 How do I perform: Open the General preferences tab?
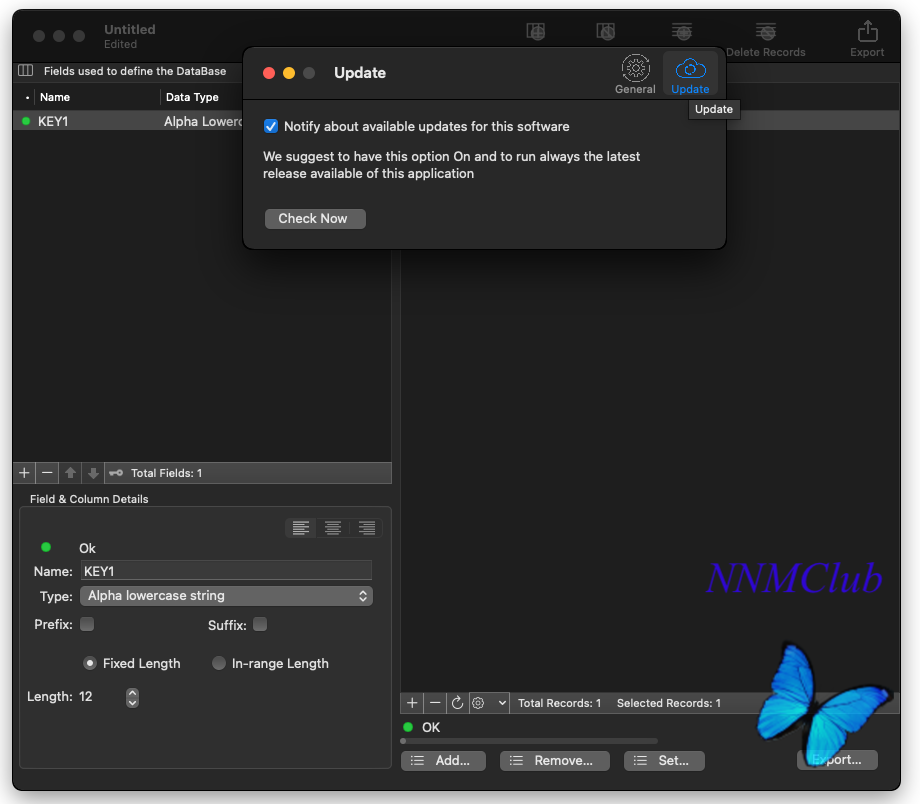pyautogui.click(x=635, y=73)
